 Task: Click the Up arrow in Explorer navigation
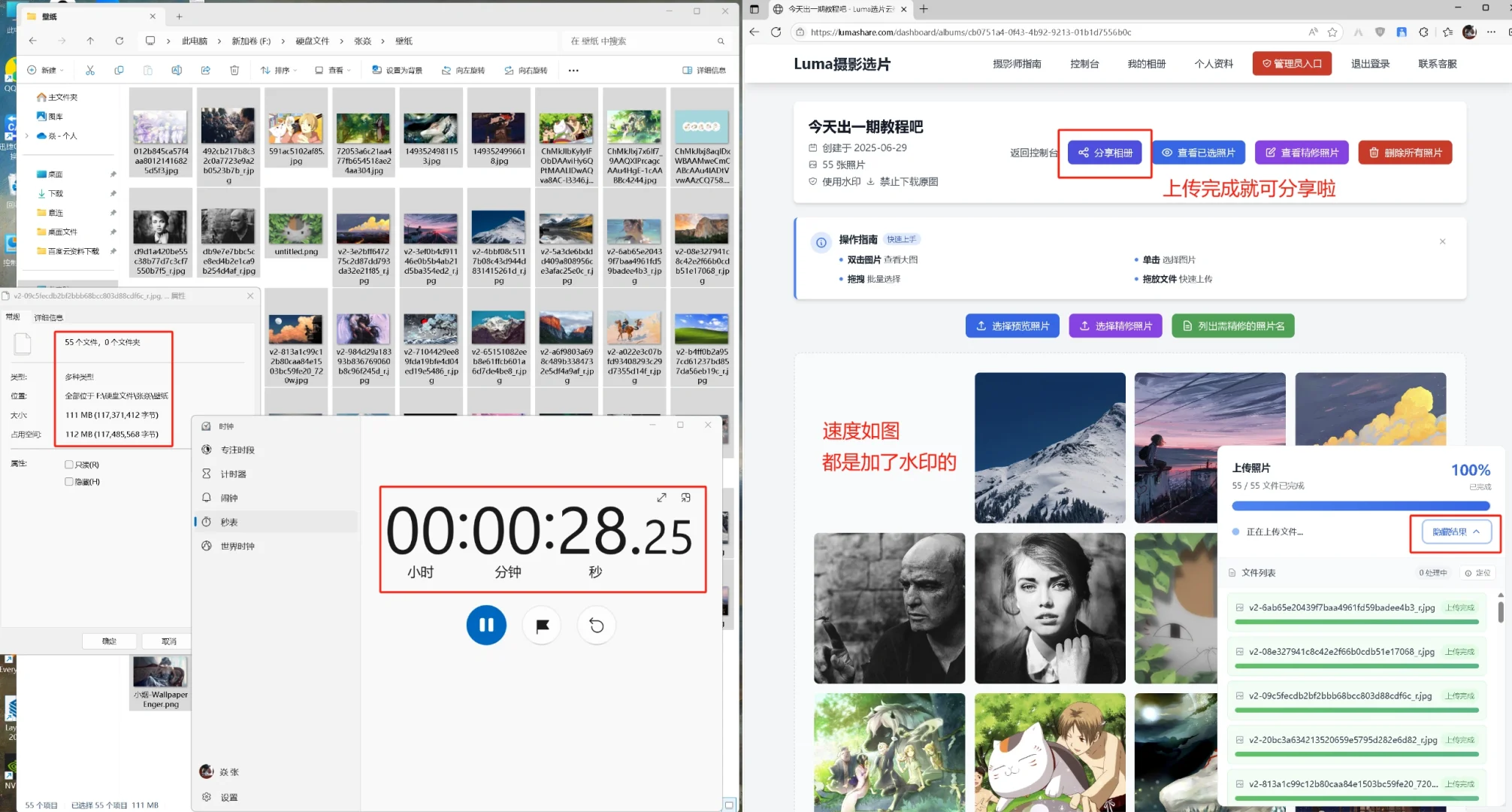(90, 41)
